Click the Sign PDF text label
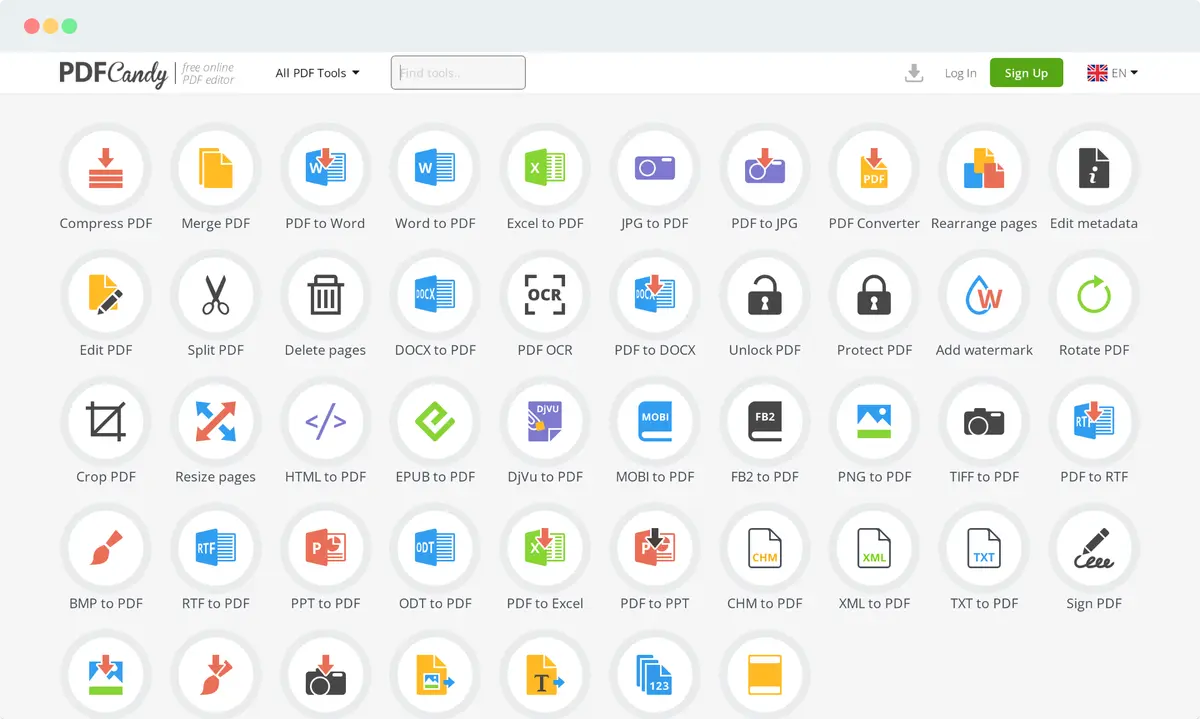Viewport: 1200px width, 719px height. [x=1094, y=604]
